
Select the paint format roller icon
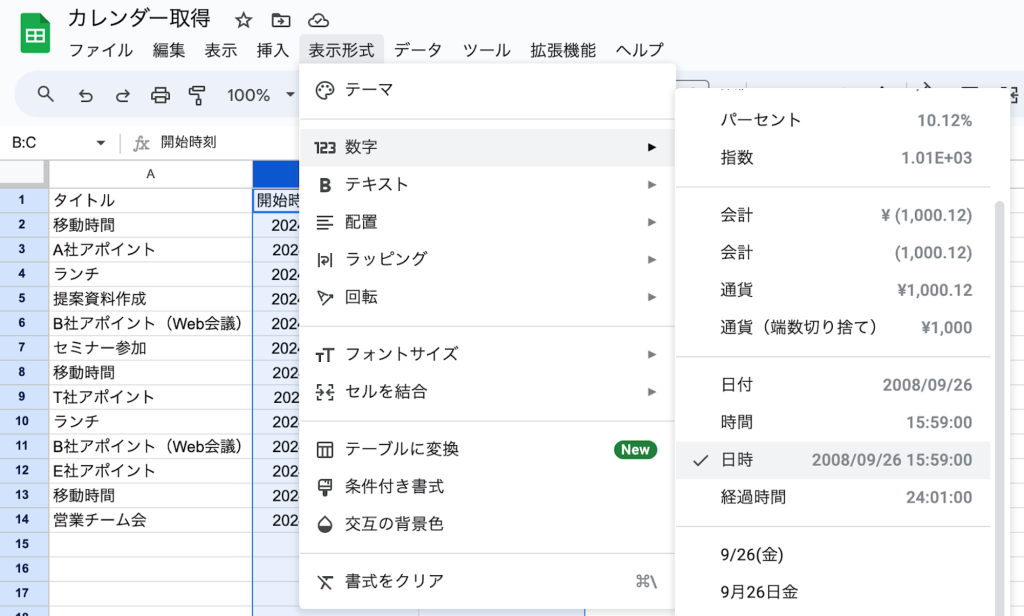pyautogui.click(x=197, y=95)
